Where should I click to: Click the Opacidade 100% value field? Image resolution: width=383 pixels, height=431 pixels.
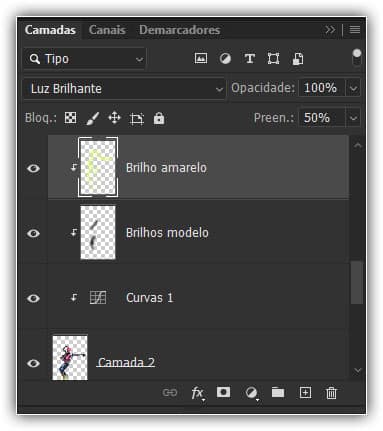322,88
